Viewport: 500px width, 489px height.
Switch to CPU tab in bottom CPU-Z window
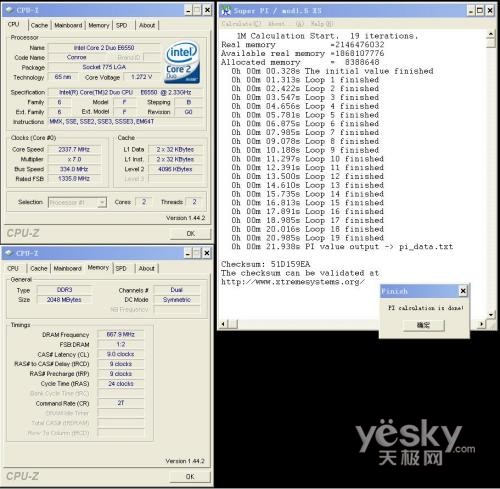point(13,268)
